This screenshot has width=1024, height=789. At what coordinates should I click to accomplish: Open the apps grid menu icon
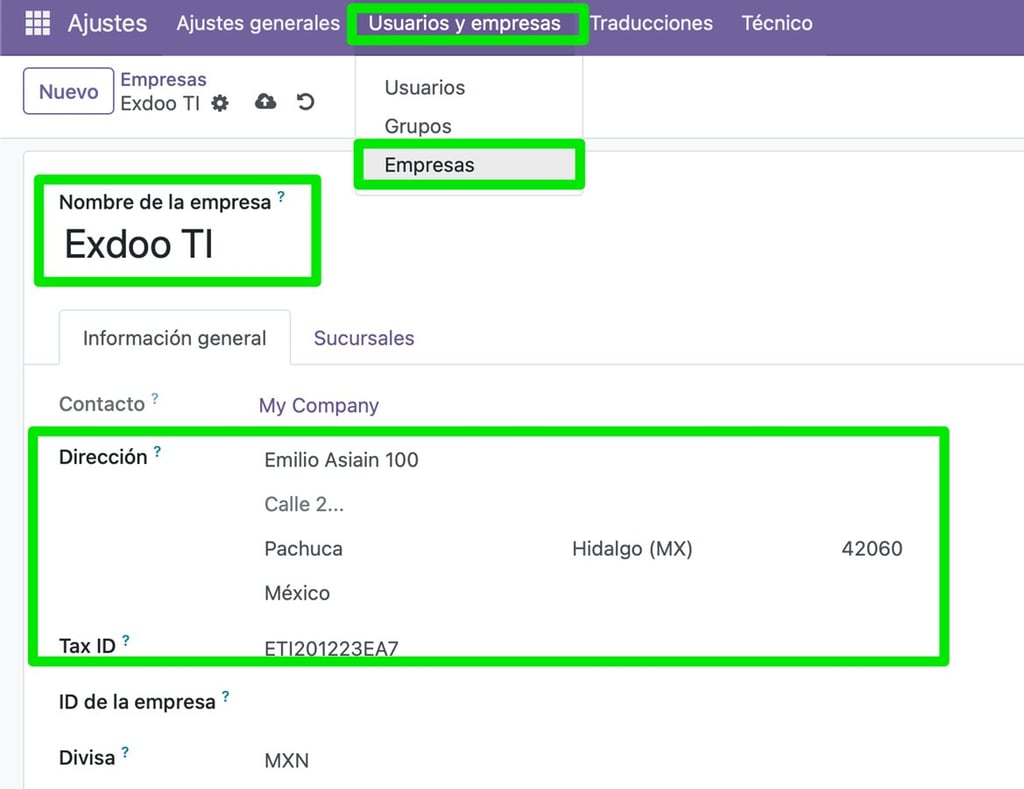click(37, 23)
